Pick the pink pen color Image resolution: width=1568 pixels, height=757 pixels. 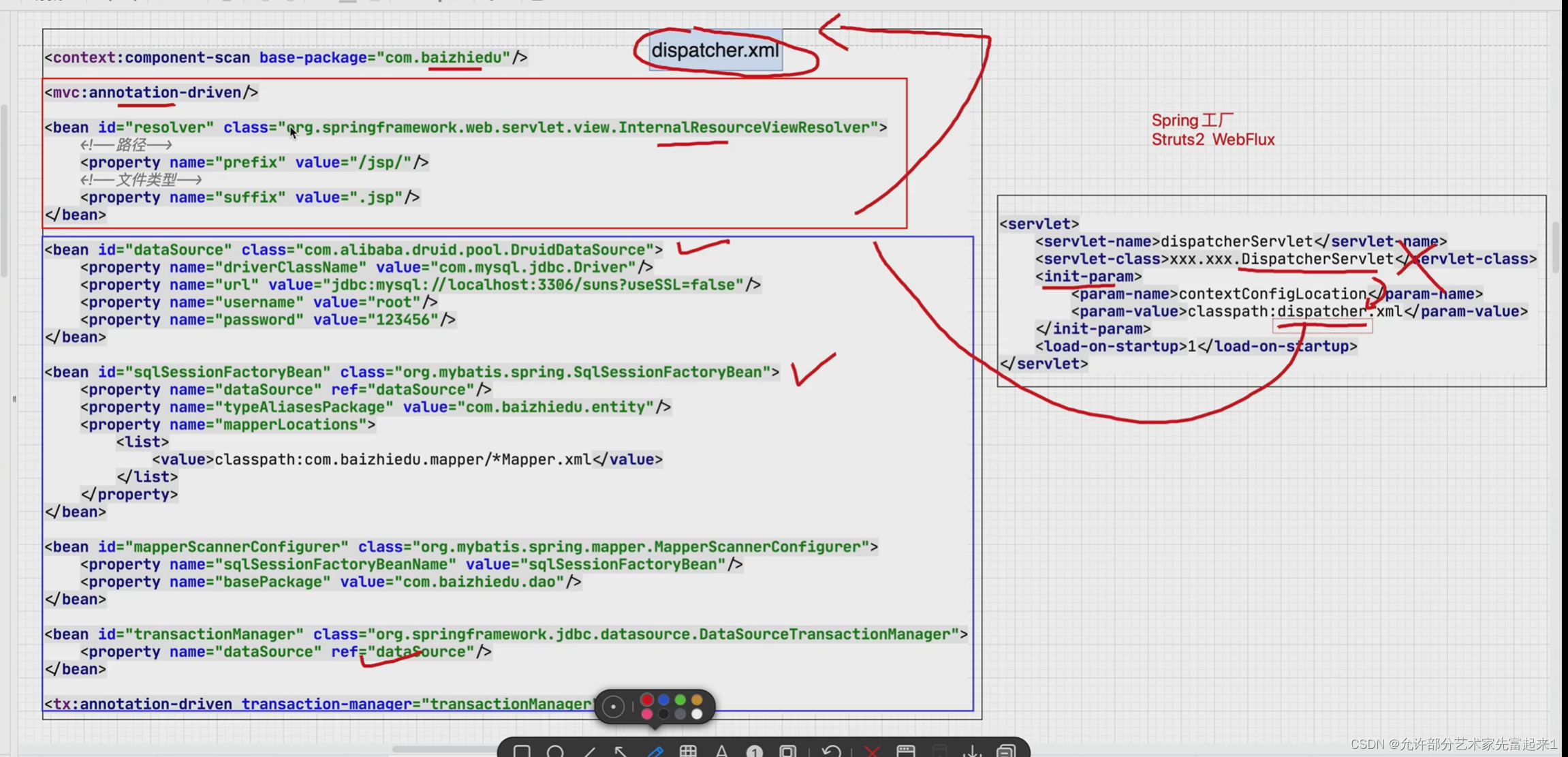click(x=647, y=714)
